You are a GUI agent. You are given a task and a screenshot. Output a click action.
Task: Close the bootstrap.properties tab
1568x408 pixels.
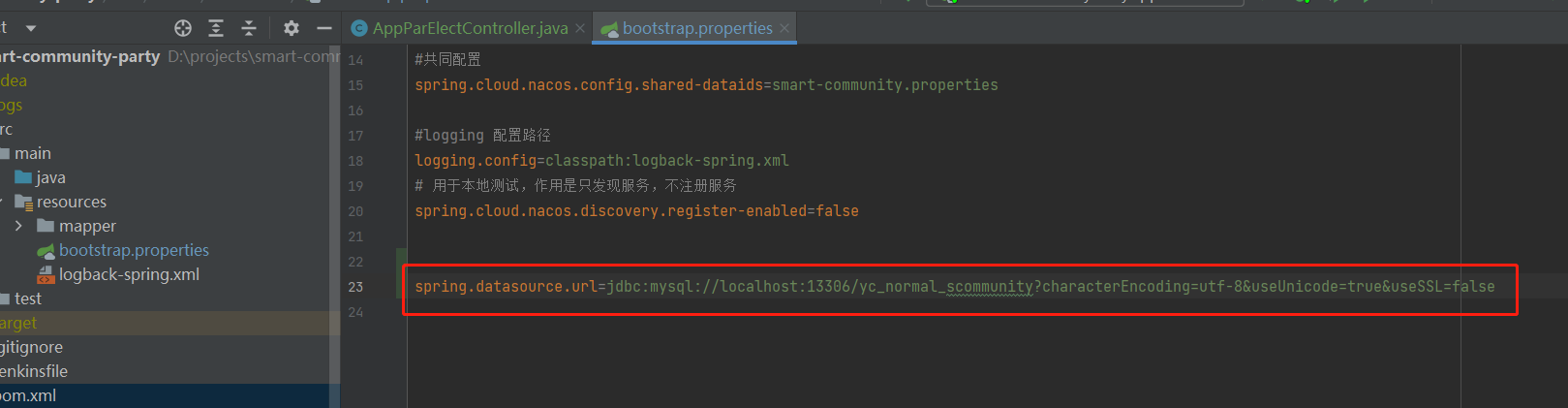click(x=784, y=28)
